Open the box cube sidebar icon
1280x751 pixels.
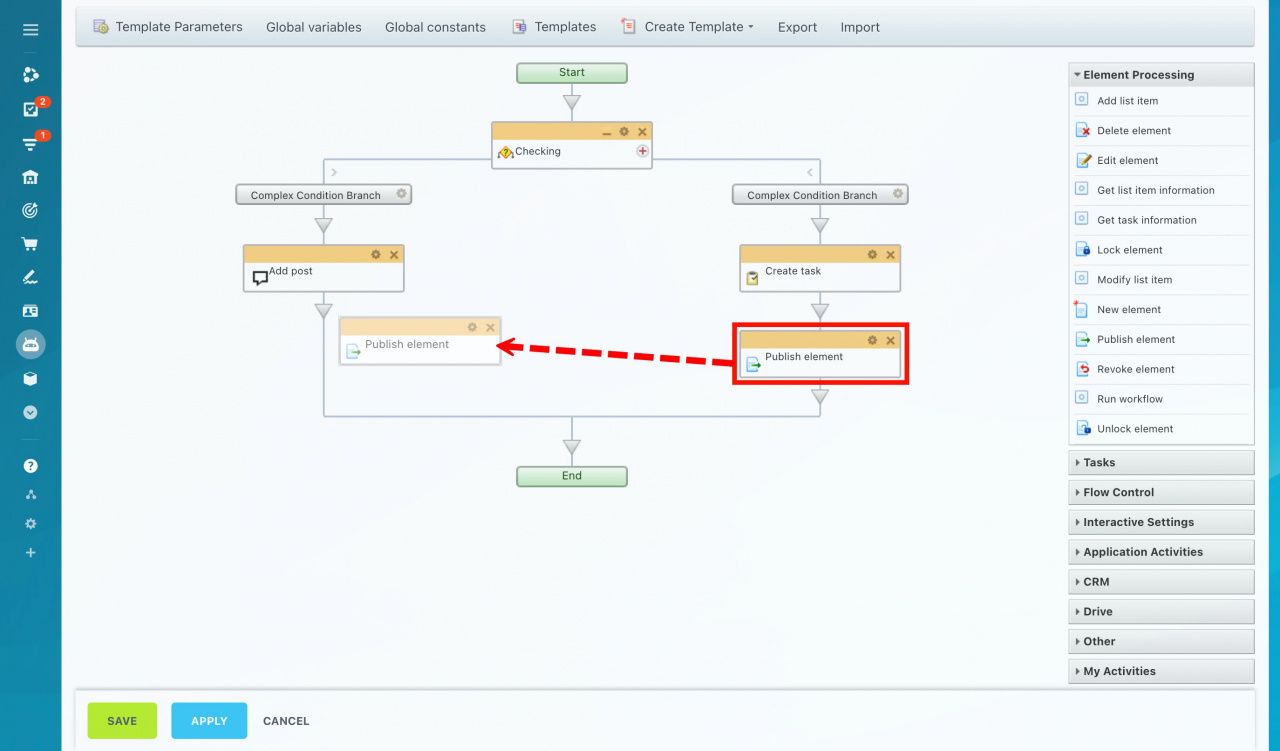30,379
